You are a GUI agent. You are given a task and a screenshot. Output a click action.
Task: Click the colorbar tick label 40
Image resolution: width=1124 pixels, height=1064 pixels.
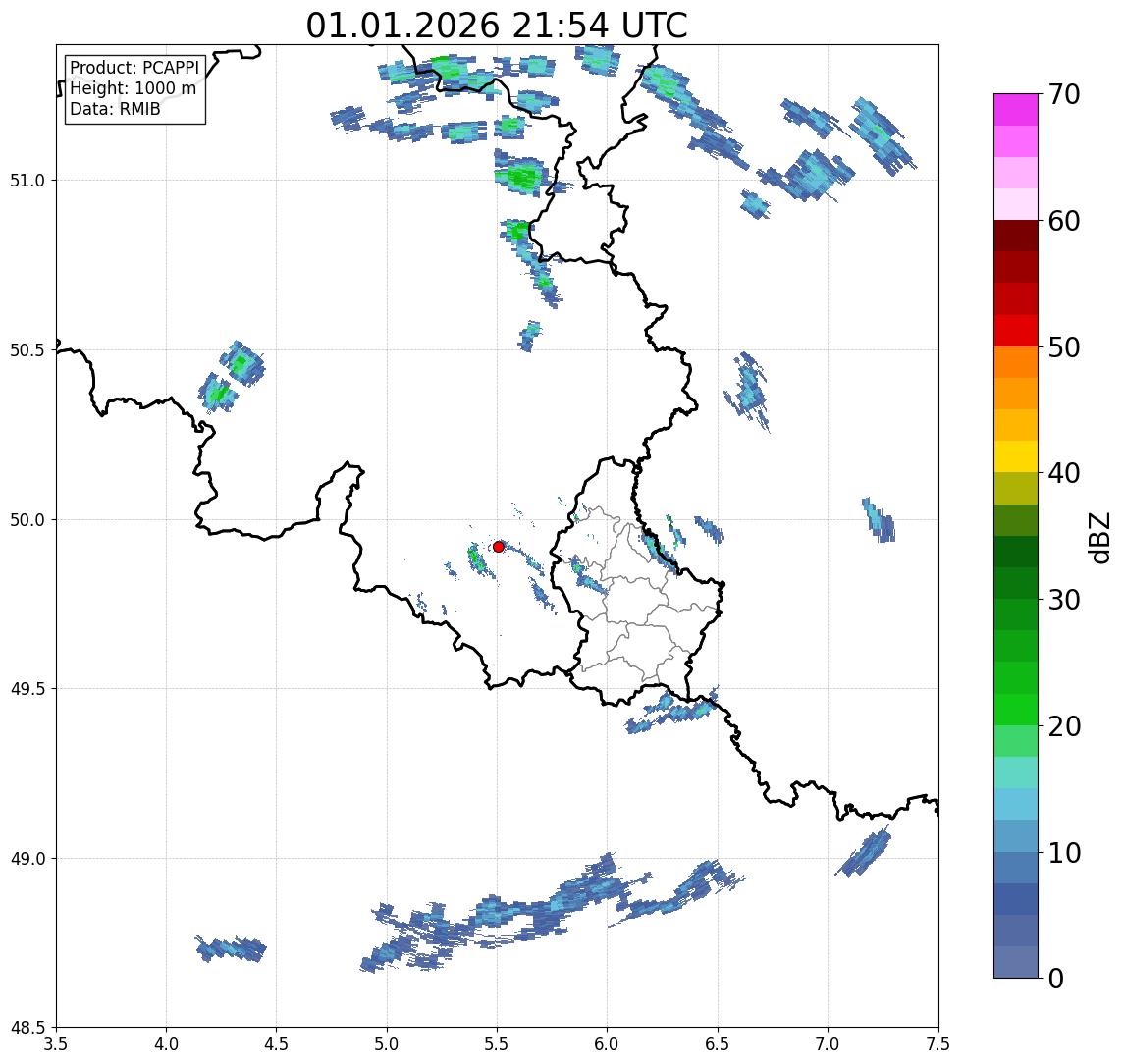[1064, 473]
